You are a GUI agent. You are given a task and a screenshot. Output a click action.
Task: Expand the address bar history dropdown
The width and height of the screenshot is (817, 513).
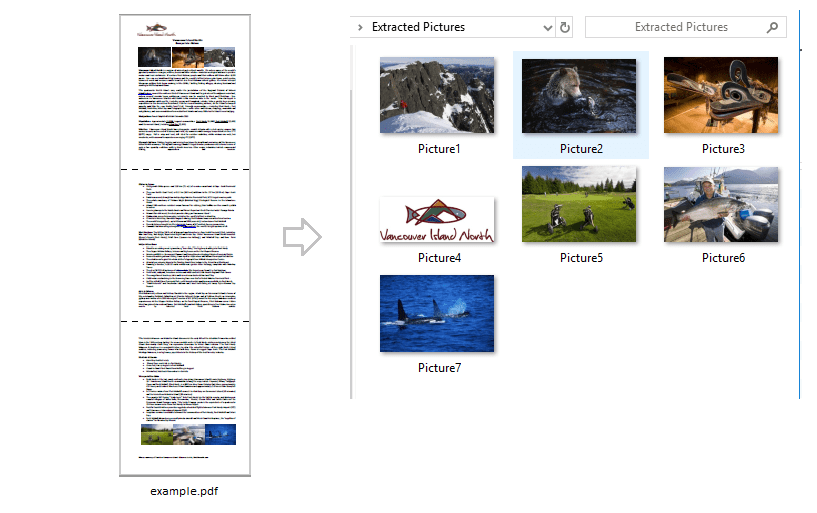point(547,28)
